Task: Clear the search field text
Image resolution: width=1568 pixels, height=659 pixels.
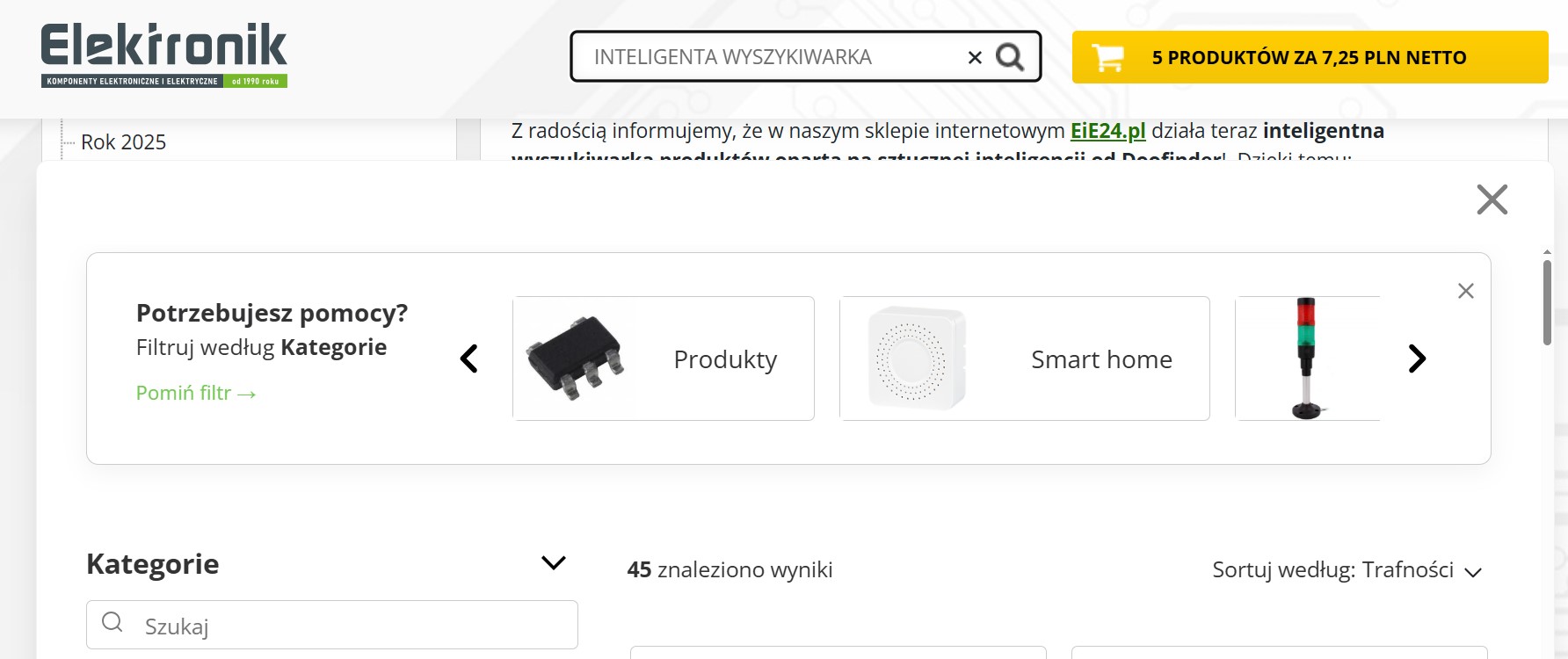Action: click(x=975, y=58)
